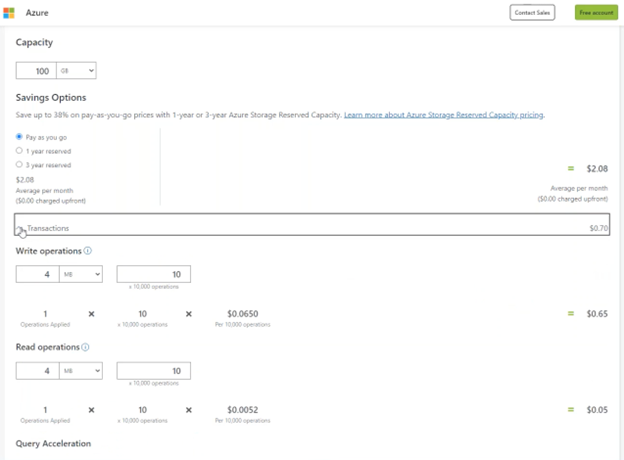Click the Write operations size field
624x460 pixels.
coord(37,274)
